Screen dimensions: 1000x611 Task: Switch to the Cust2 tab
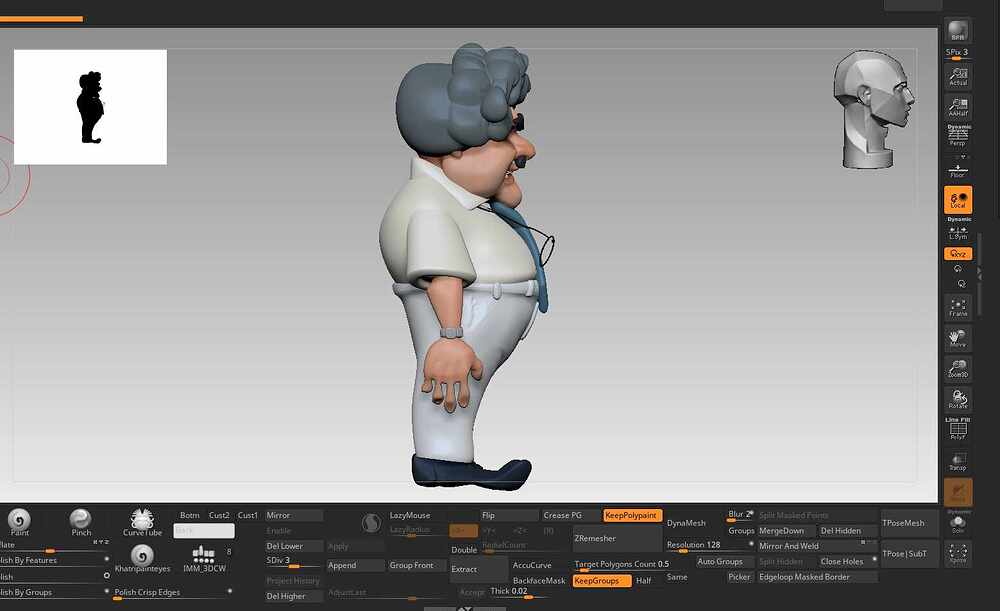[219, 515]
